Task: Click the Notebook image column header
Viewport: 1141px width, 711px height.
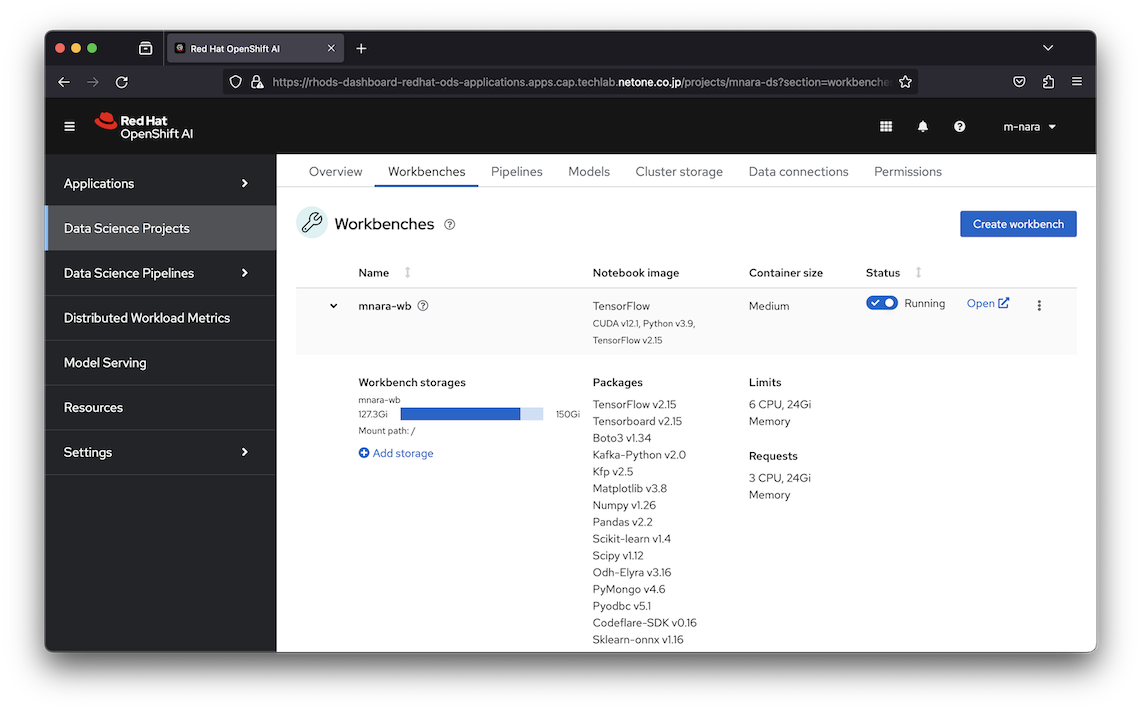Action: [x=636, y=273]
